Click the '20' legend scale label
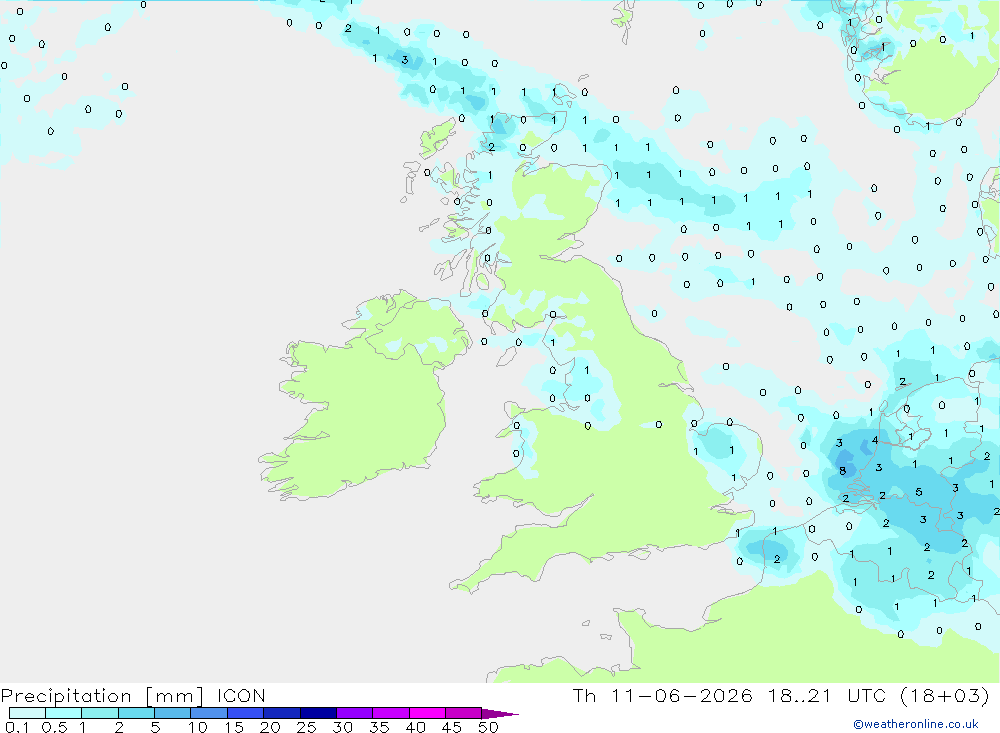This screenshot has height=733, width=1000. 270,727
